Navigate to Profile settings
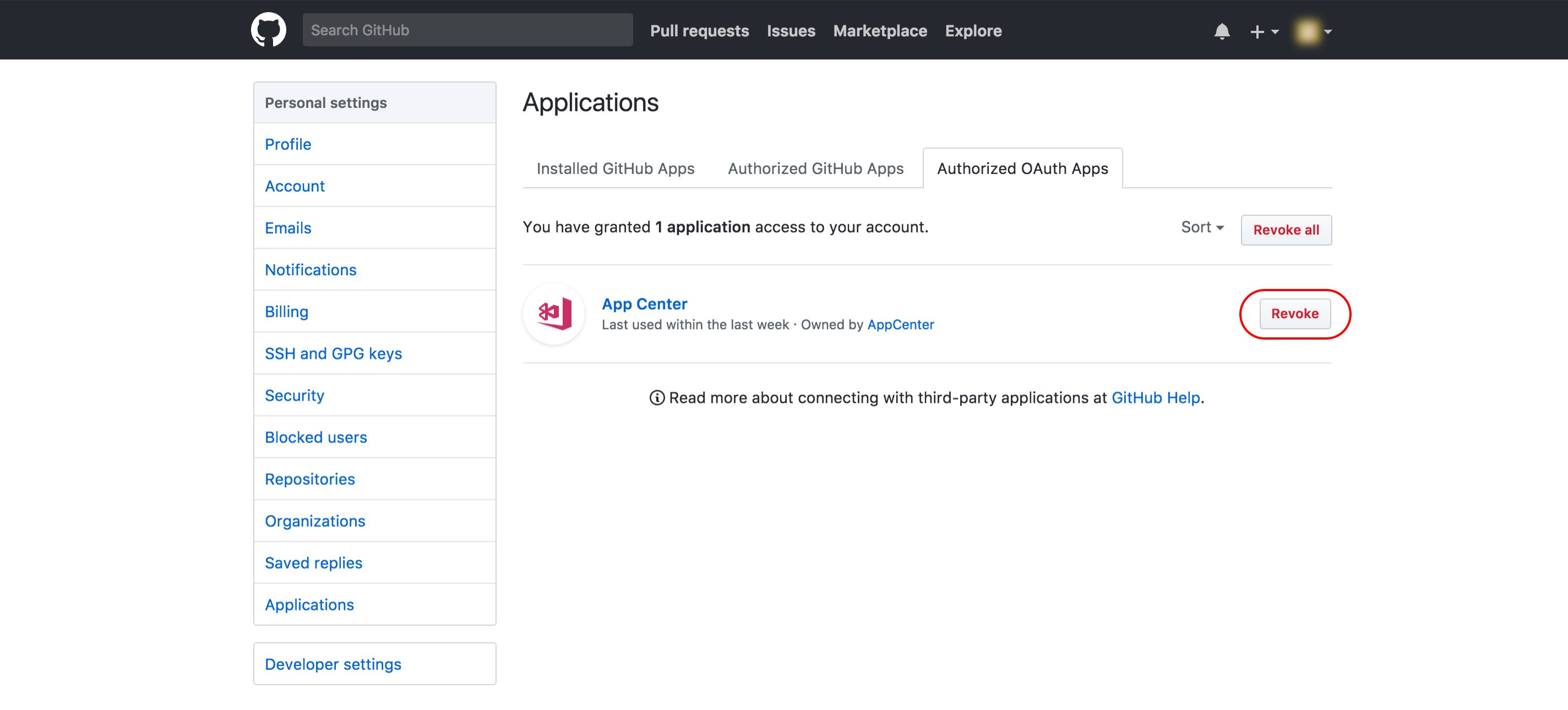This screenshot has height=710, width=1568. coord(287,144)
